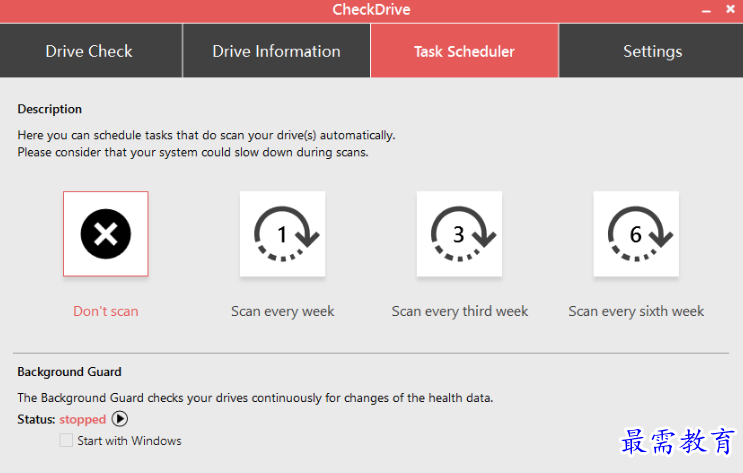Click the Scan every third week label
This screenshot has width=743, height=473.
point(460,311)
